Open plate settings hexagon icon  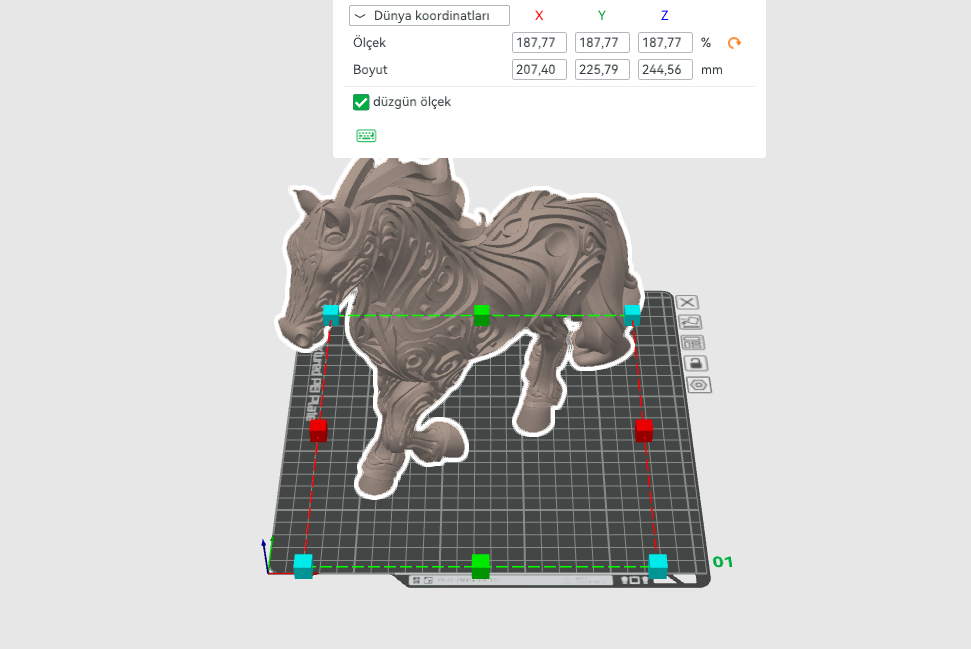(699, 385)
